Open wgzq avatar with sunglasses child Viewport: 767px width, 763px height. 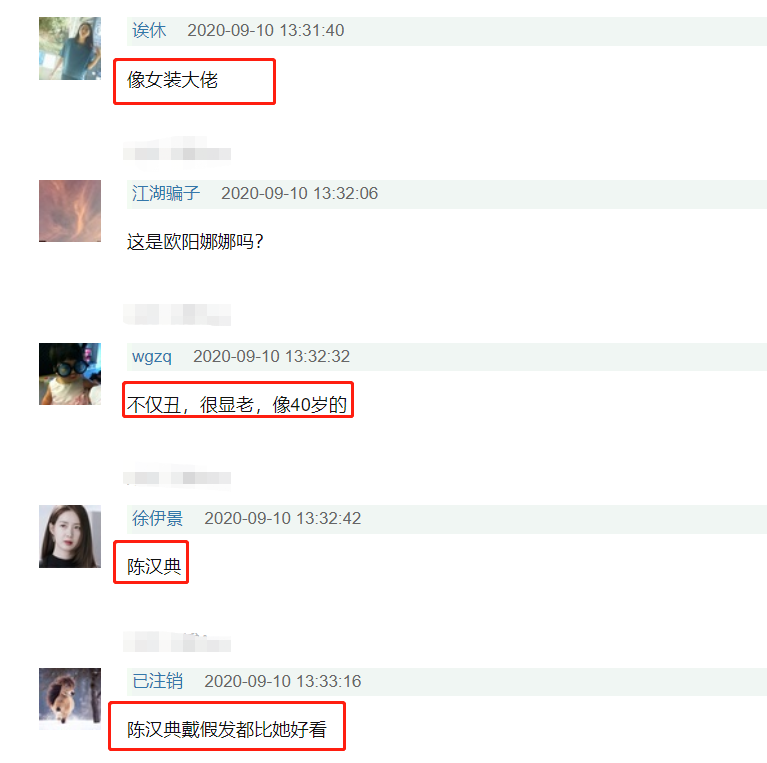pyautogui.click(x=70, y=374)
